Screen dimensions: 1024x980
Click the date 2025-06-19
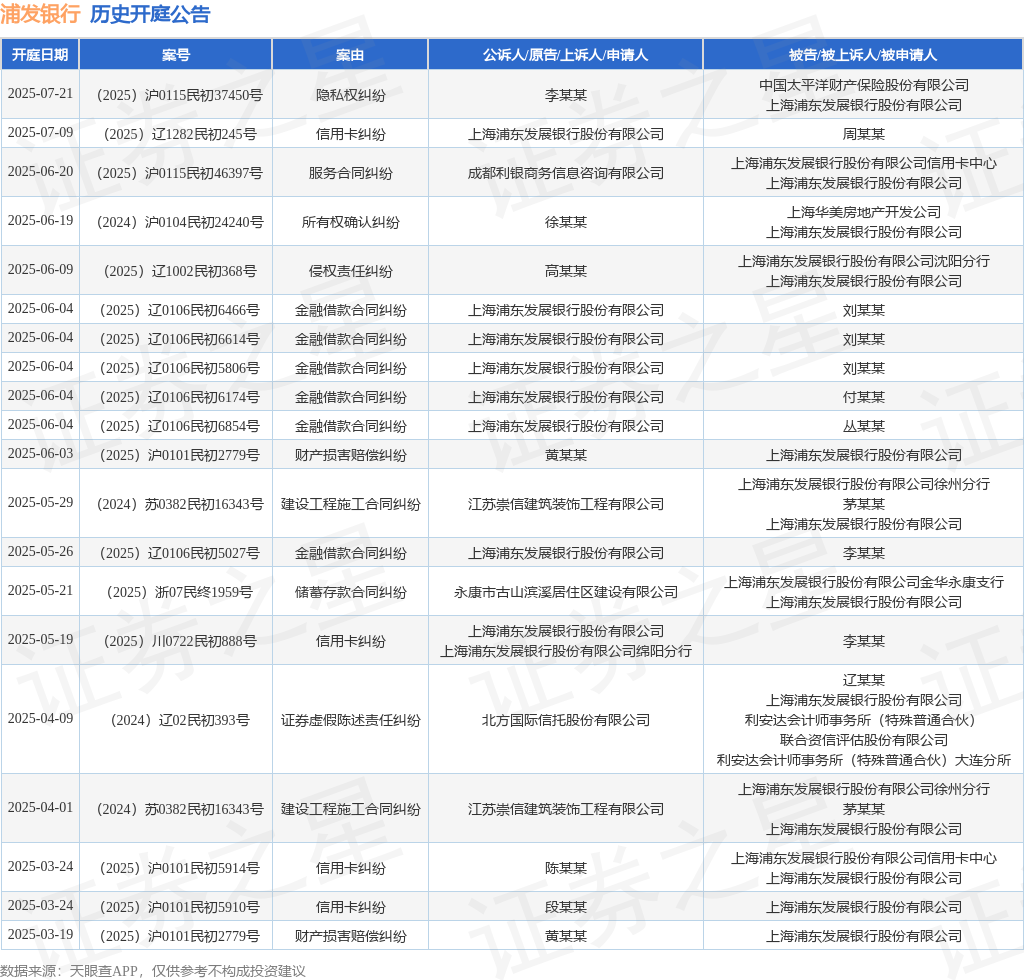(40, 220)
